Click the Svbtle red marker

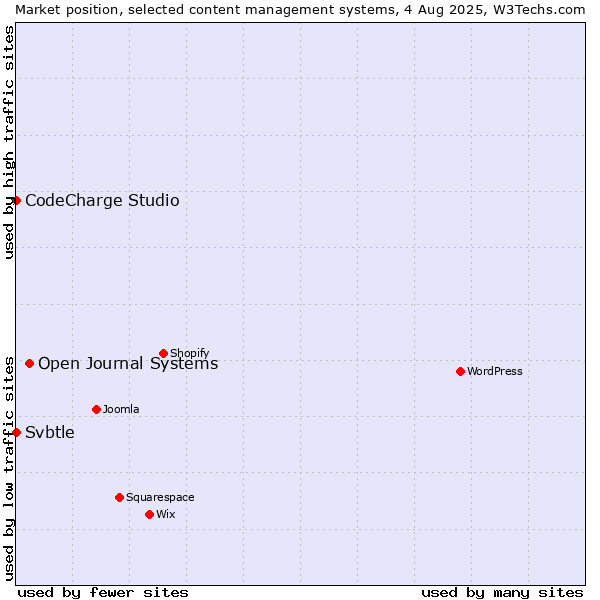[x=16, y=432]
